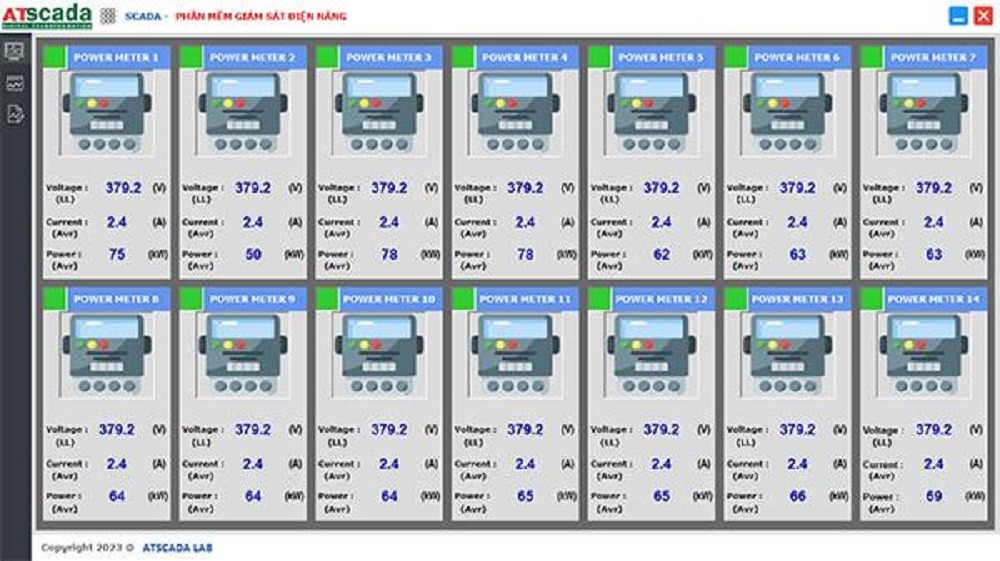Select the POWER METER 10 header
The height and width of the screenshot is (561, 1000).
(x=390, y=298)
